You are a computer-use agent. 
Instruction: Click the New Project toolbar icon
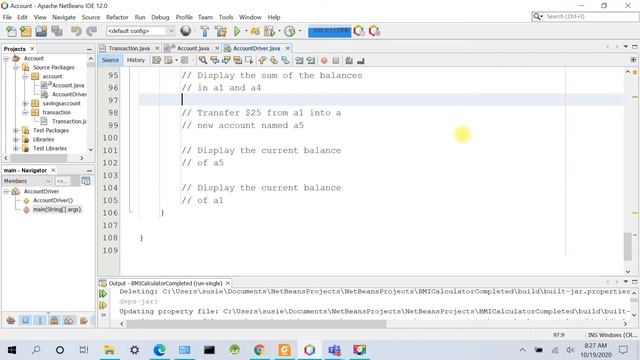(x=26, y=31)
